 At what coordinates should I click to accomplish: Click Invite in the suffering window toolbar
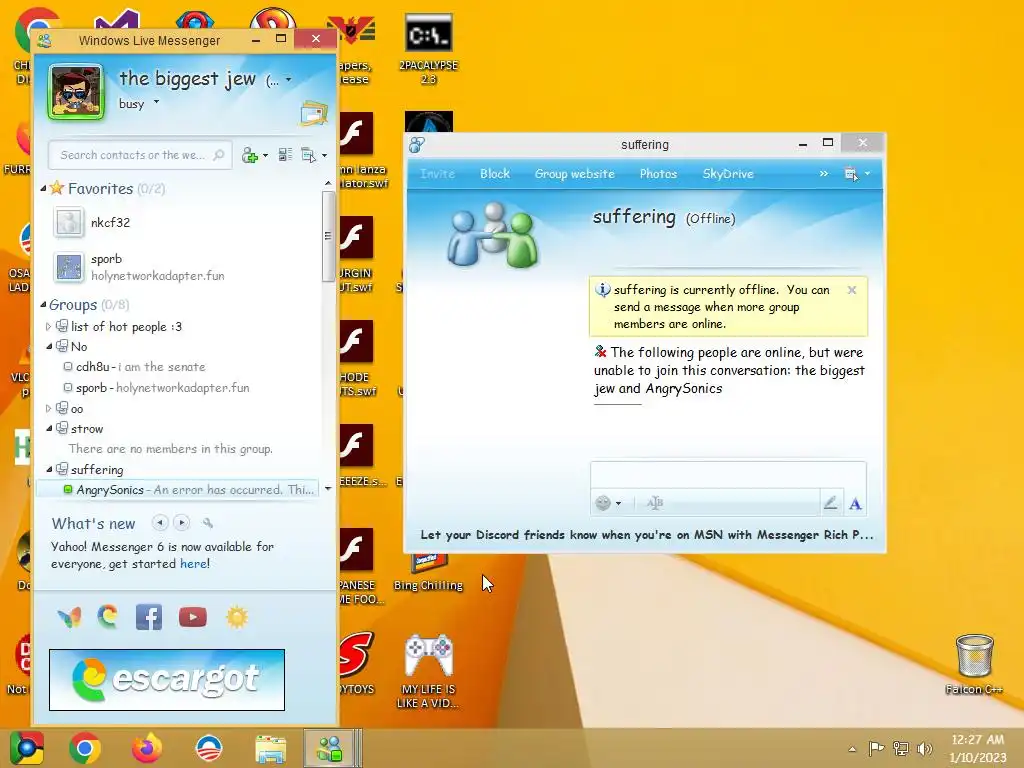(x=437, y=174)
